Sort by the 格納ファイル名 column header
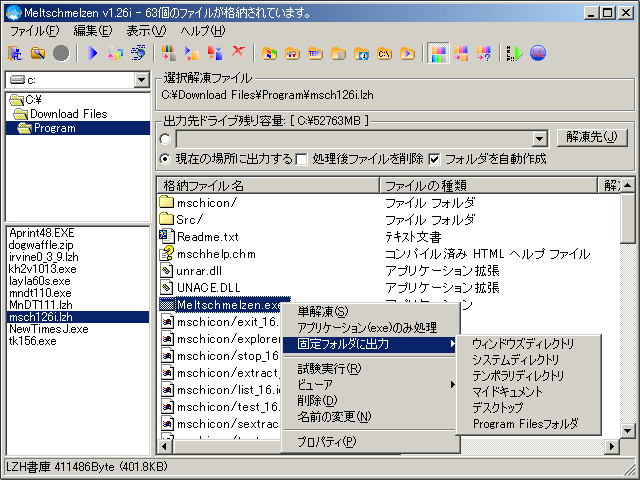The width and height of the screenshot is (640, 480). point(268,186)
